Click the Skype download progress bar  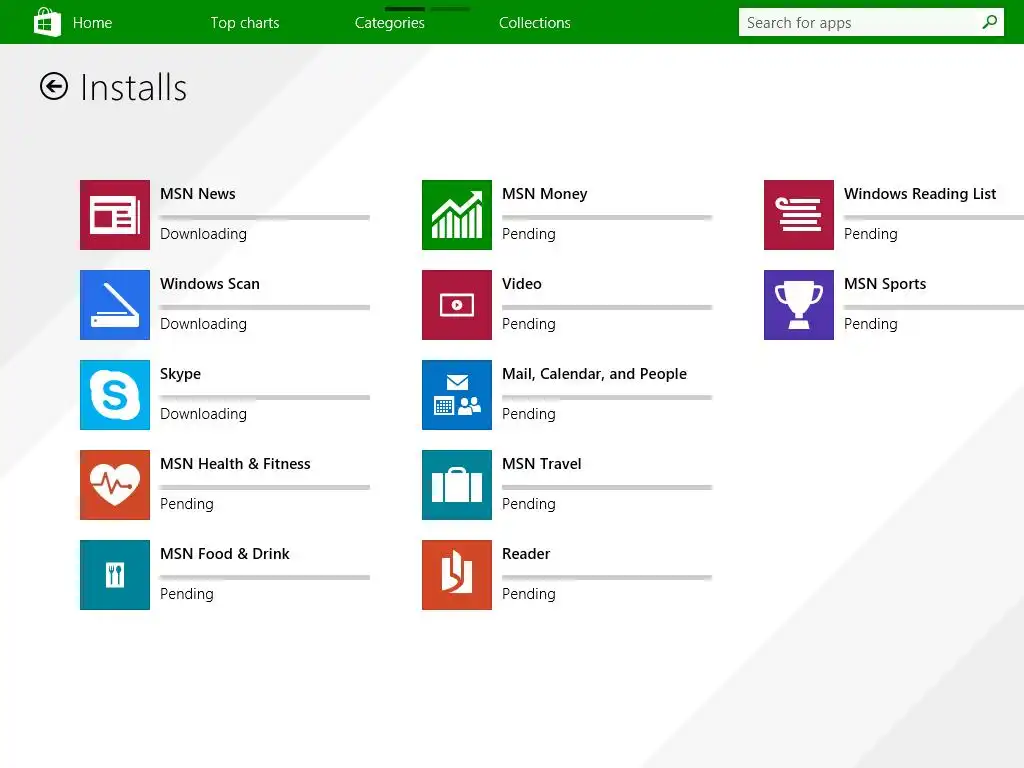pos(265,398)
